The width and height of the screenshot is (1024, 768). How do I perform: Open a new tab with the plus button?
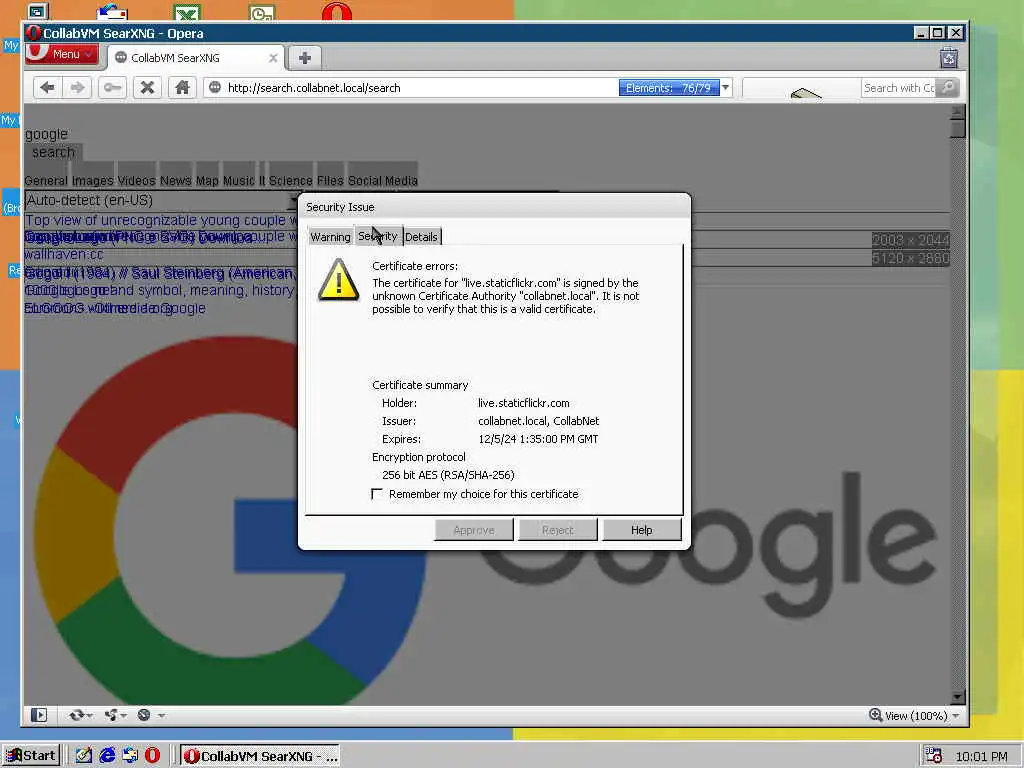pyautogui.click(x=304, y=57)
